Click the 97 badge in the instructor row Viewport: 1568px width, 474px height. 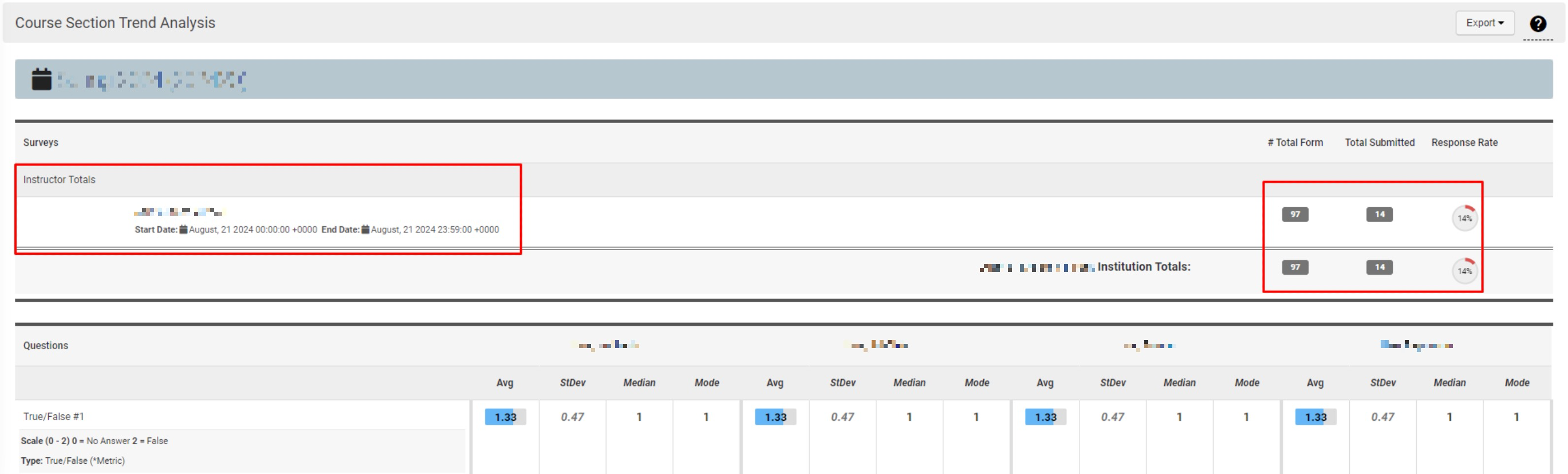tap(1295, 214)
